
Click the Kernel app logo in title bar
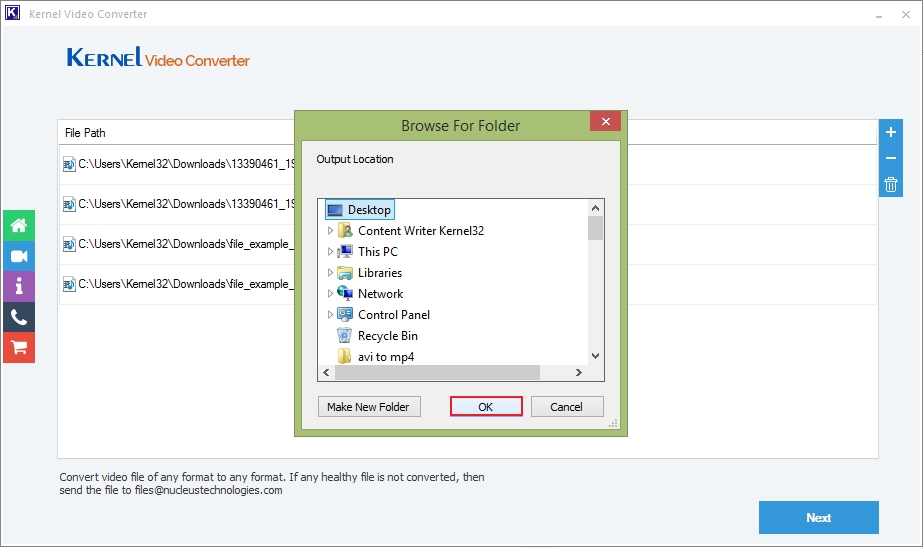(12, 13)
